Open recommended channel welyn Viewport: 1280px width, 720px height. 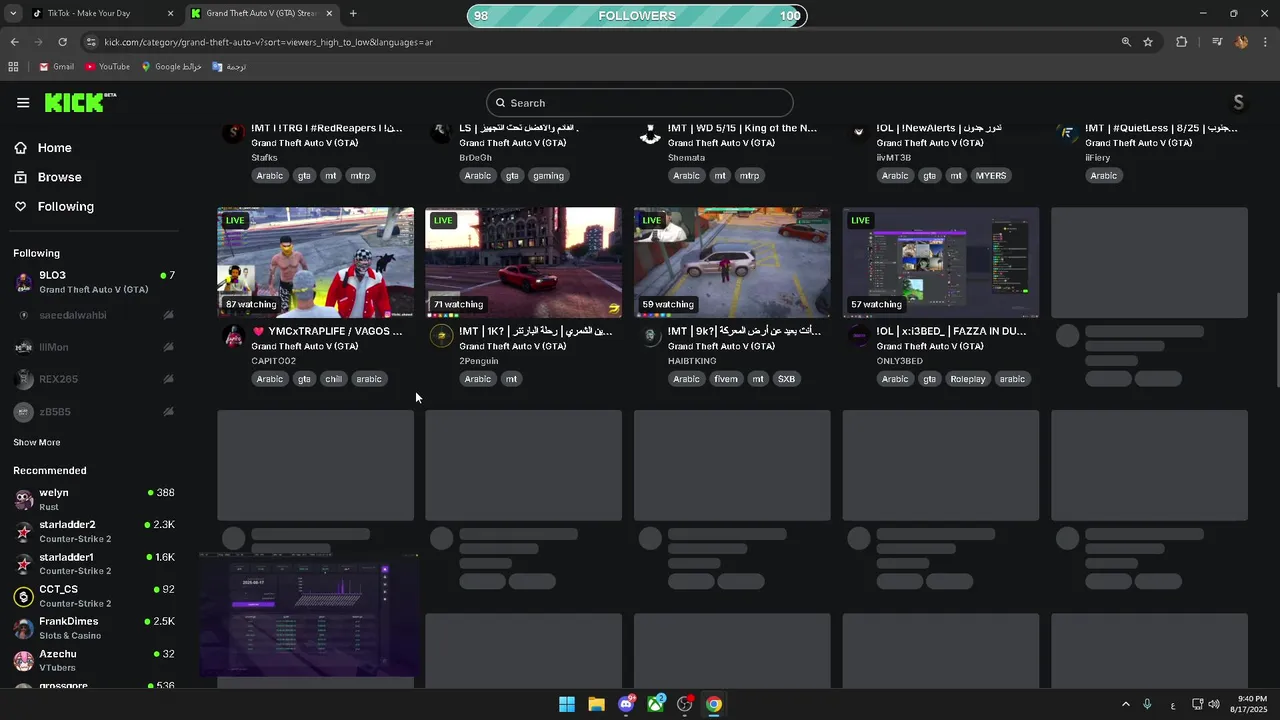click(x=94, y=499)
